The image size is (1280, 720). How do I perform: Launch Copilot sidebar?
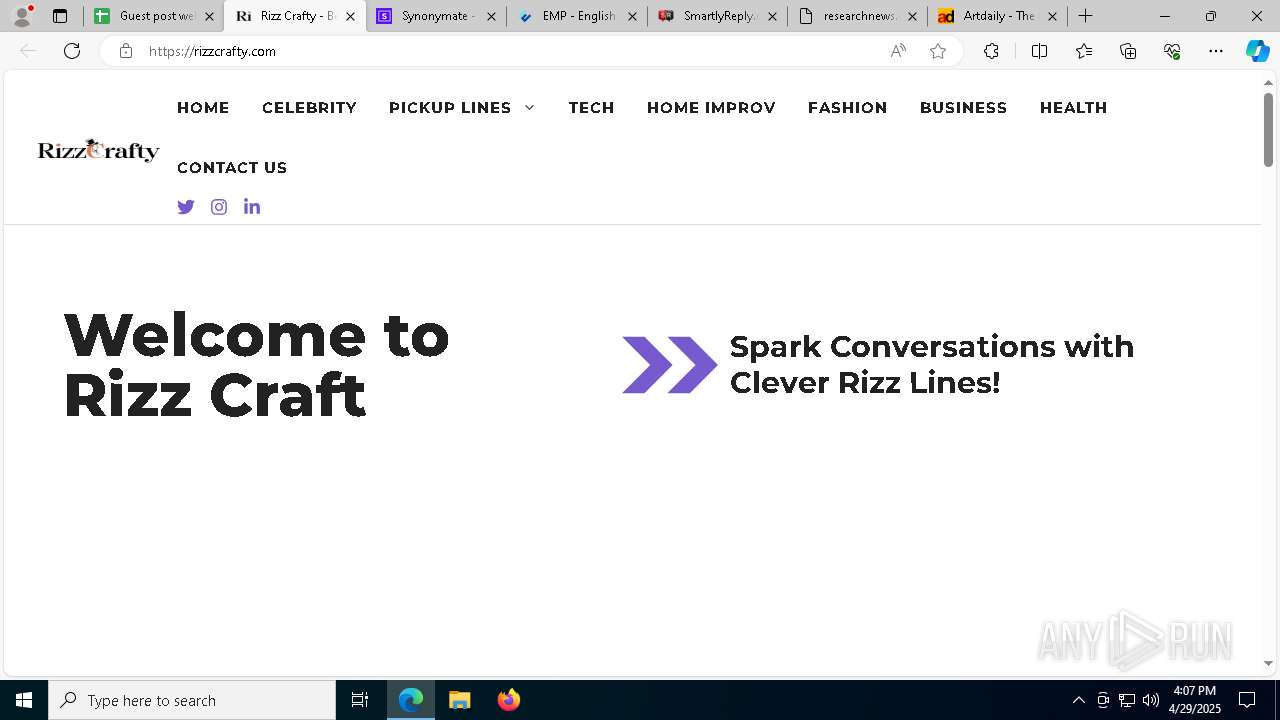point(1257,51)
